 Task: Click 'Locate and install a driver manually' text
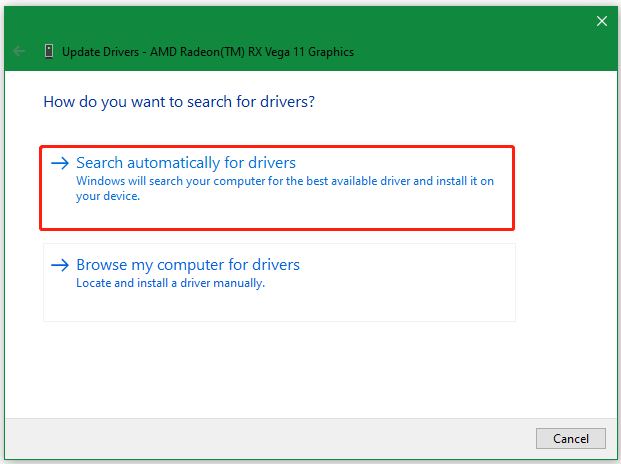click(170, 283)
